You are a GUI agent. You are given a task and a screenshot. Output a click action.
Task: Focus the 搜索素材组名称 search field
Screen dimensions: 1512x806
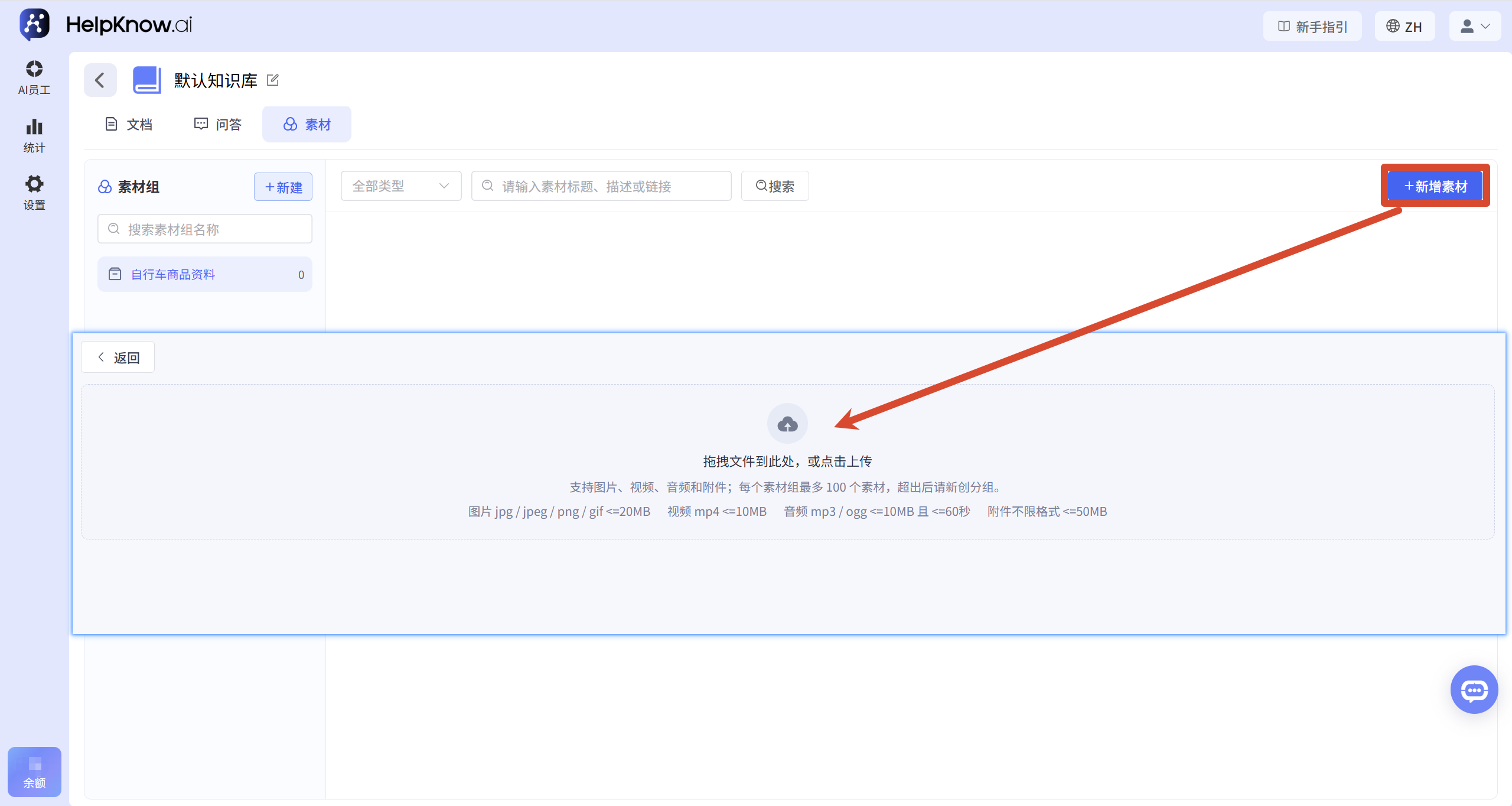tap(205, 229)
